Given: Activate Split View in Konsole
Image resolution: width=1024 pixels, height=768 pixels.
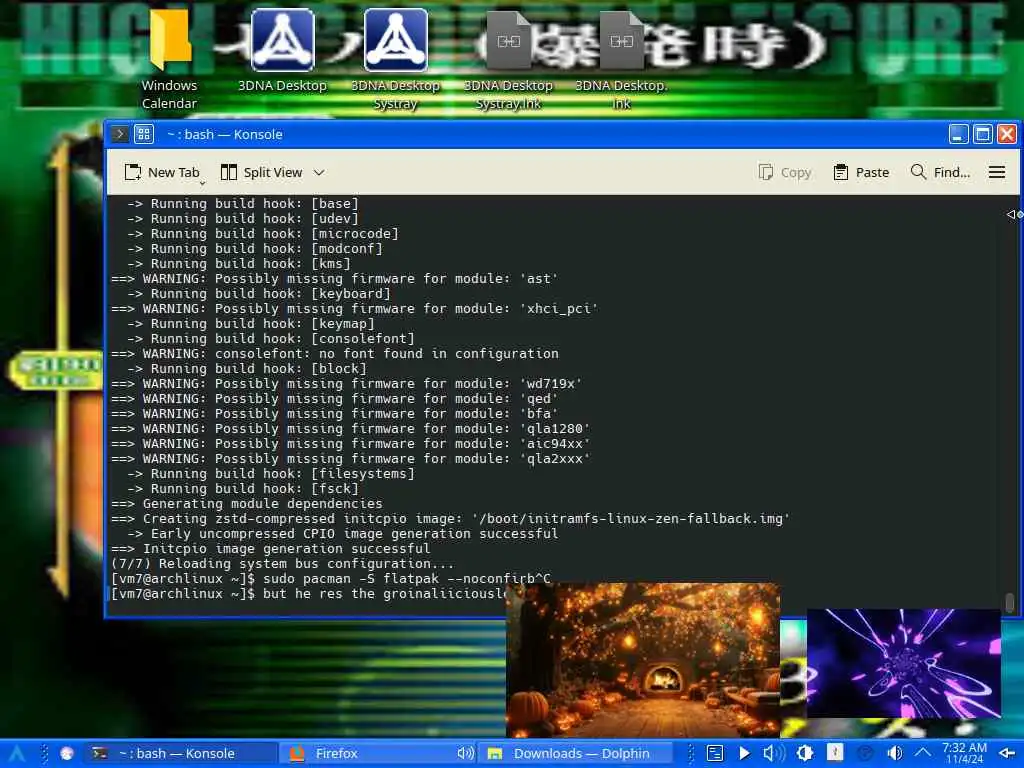Looking at the screenshot, I should pos(262,172).
